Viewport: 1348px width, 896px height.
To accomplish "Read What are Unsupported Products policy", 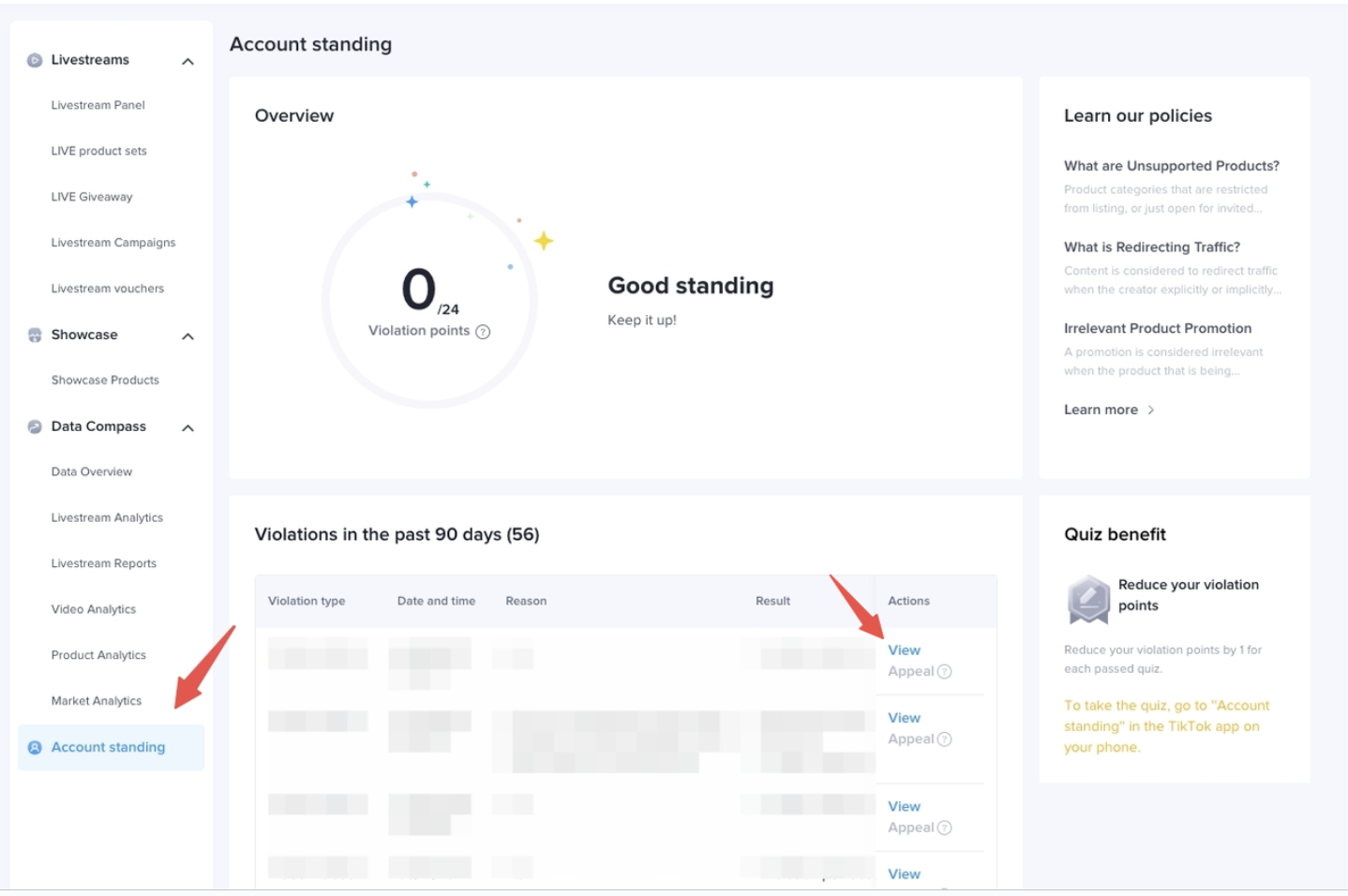I will [x=1171, y=166].
